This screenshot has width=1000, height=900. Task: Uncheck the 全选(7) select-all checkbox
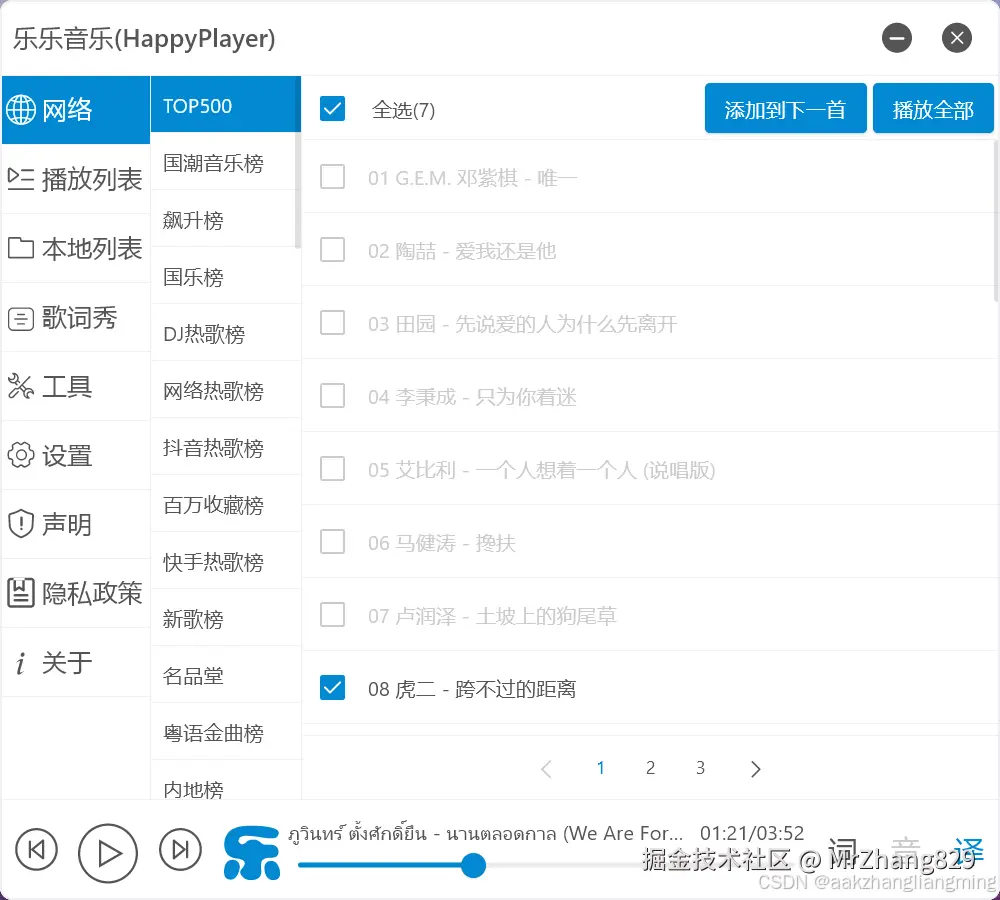click(332, 110)
